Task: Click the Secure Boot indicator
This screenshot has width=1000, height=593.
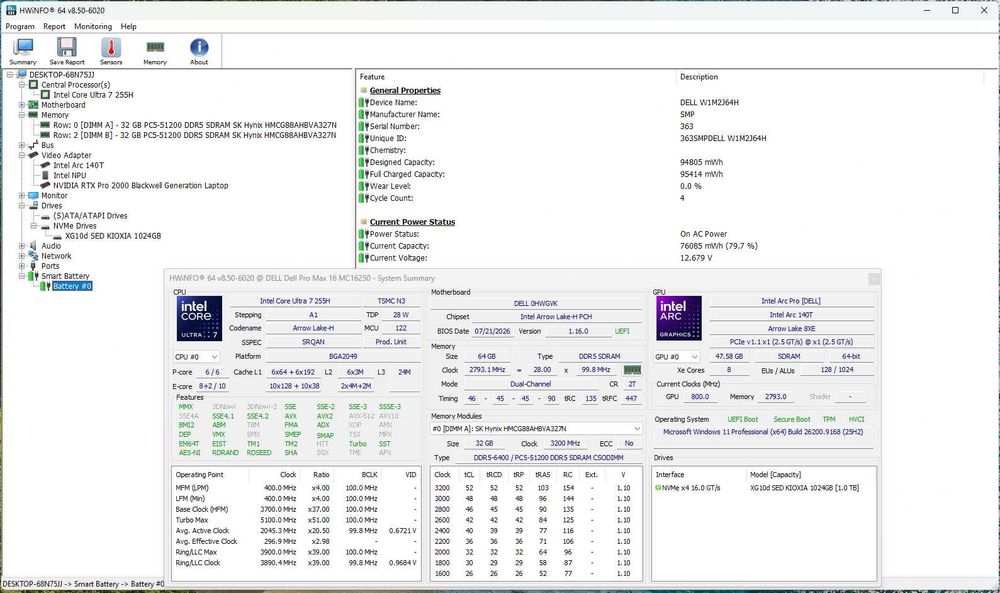Action: pyautogui.click(x=791, y=420)
